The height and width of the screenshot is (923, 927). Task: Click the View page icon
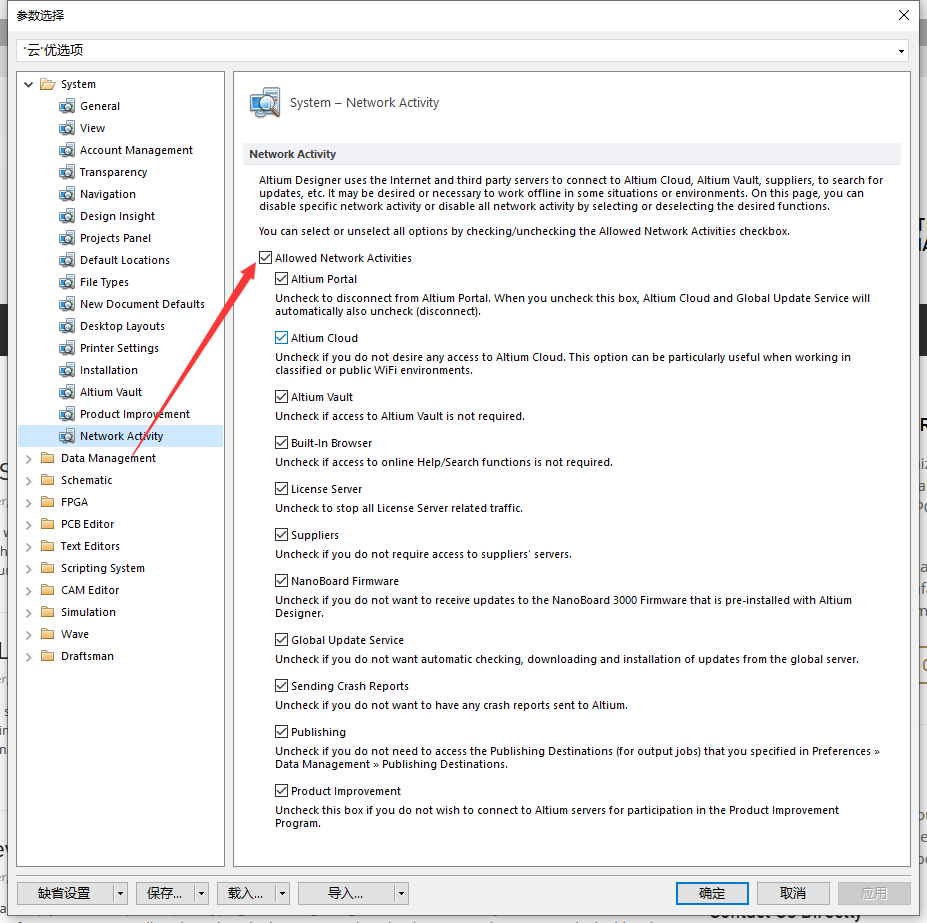tap(67, 128)
